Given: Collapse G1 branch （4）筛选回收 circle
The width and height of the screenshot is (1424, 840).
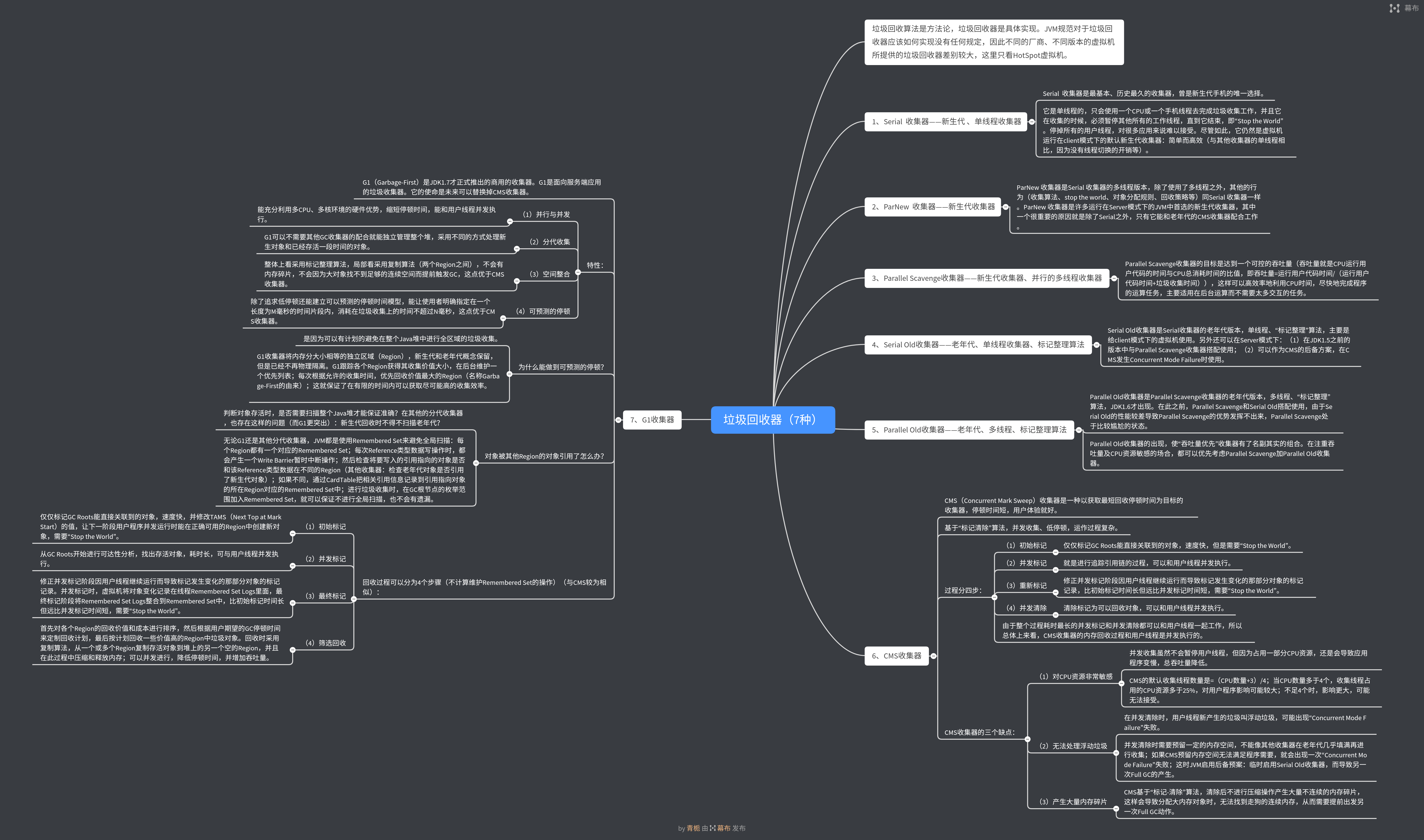Looking at the screenshot, I should pyautogui.click(x=292, y=650).
